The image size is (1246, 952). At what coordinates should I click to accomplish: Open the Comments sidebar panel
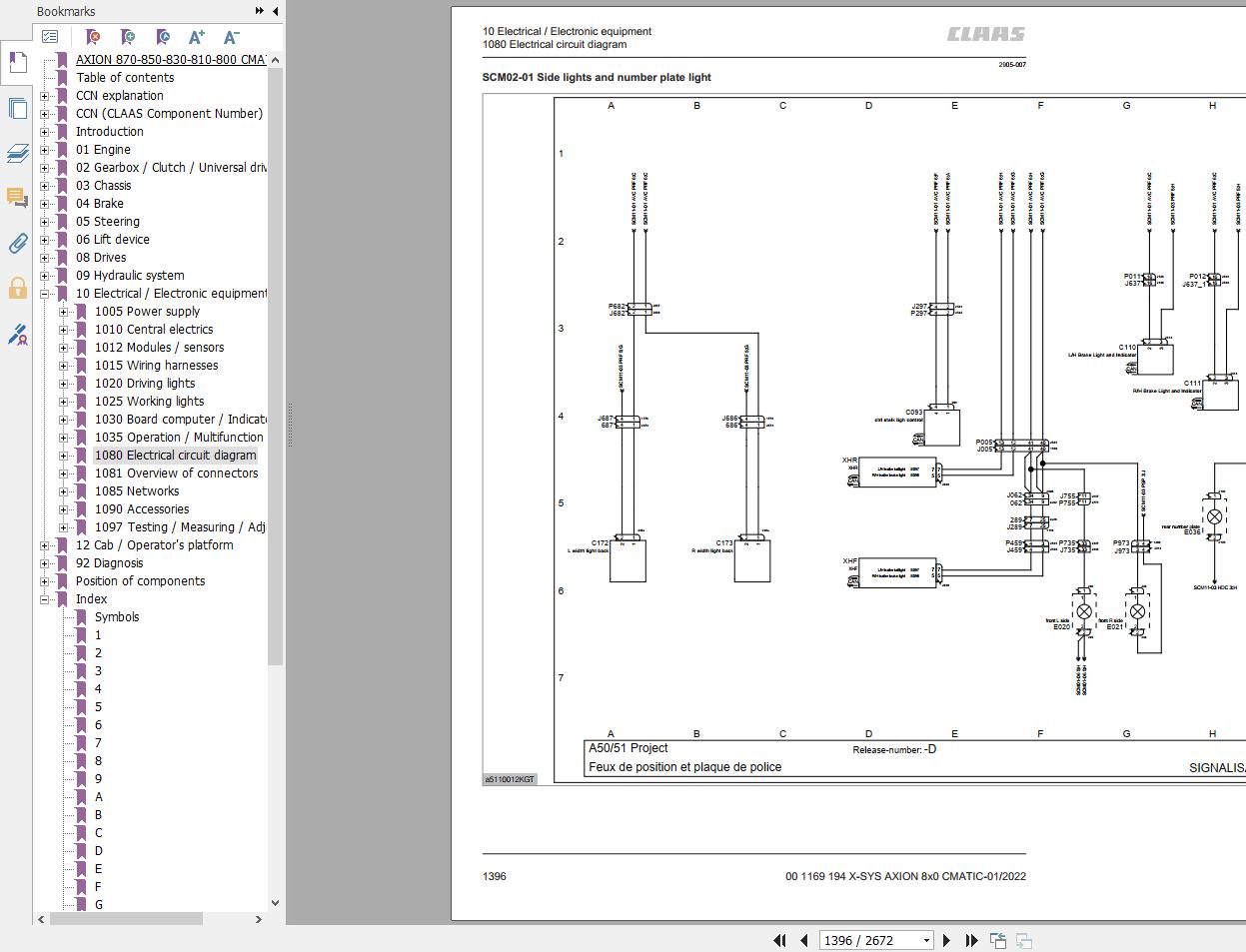click(x=17, y=198)
